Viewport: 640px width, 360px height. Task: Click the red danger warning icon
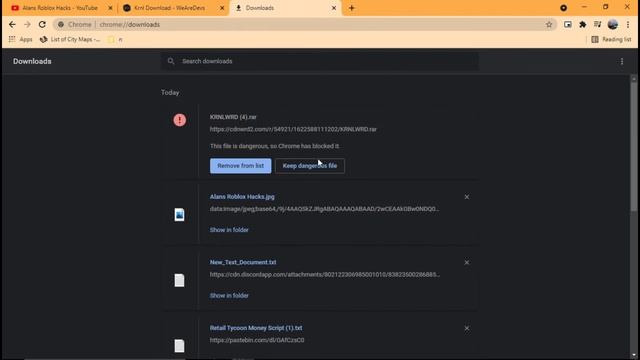(x=180, y=120)
